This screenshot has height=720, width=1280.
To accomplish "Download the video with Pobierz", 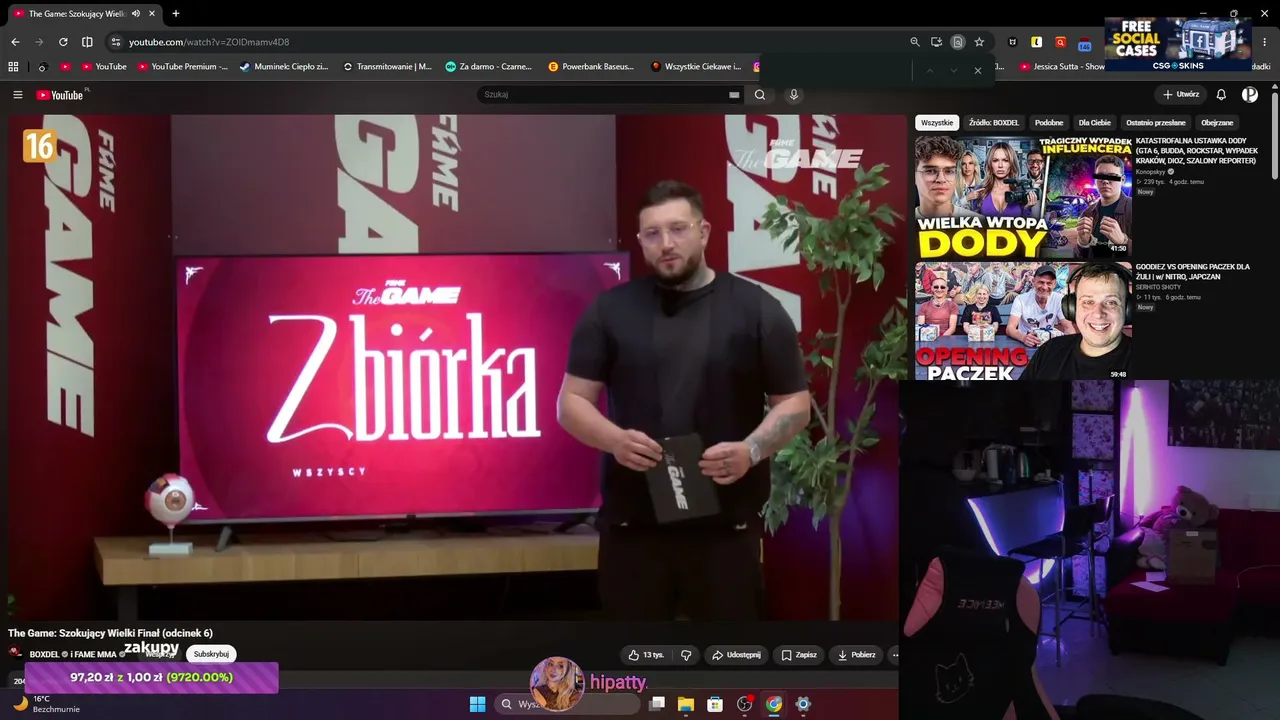I will tap(857, 655).
